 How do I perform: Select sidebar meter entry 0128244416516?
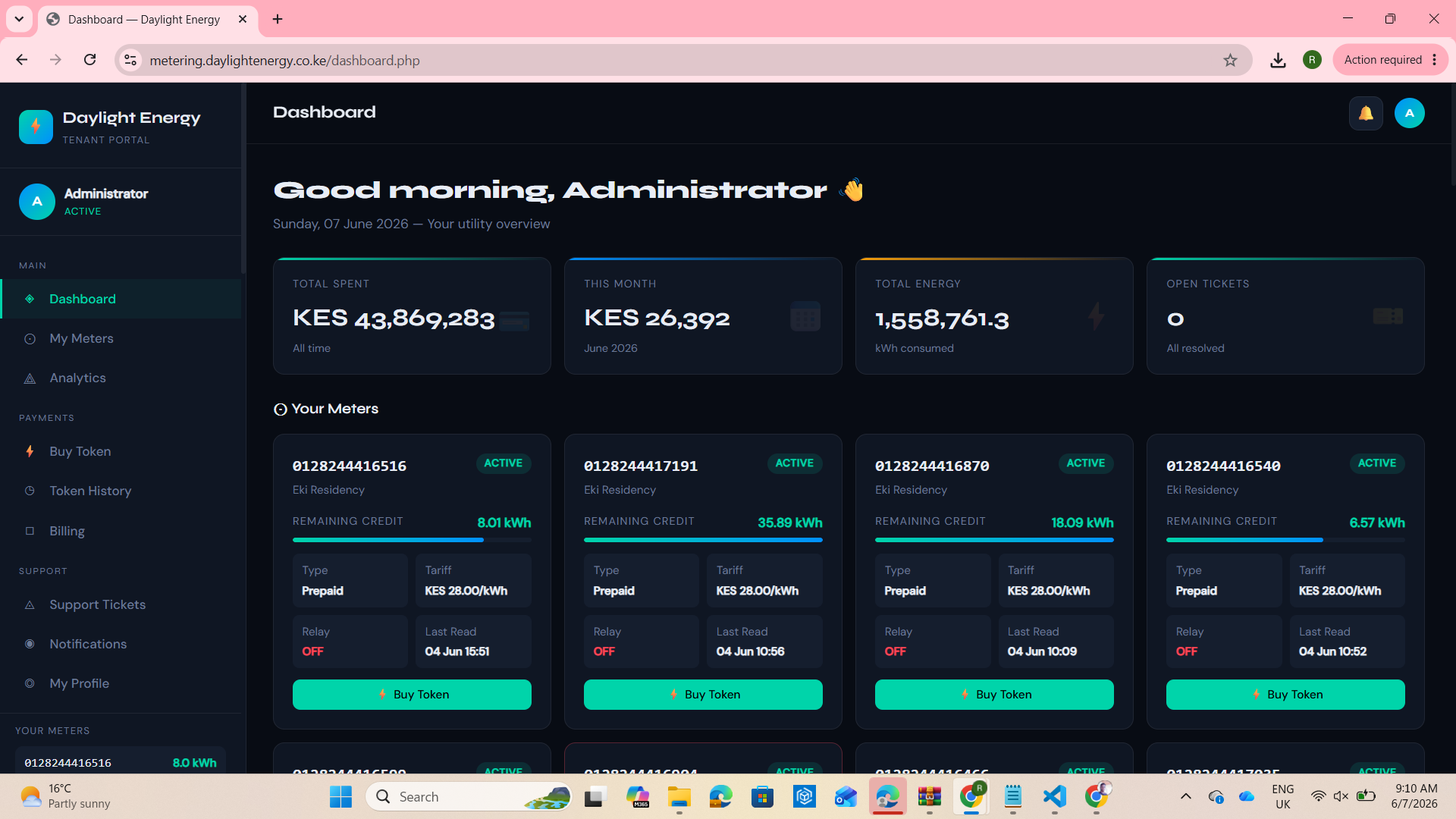point(121,761)
